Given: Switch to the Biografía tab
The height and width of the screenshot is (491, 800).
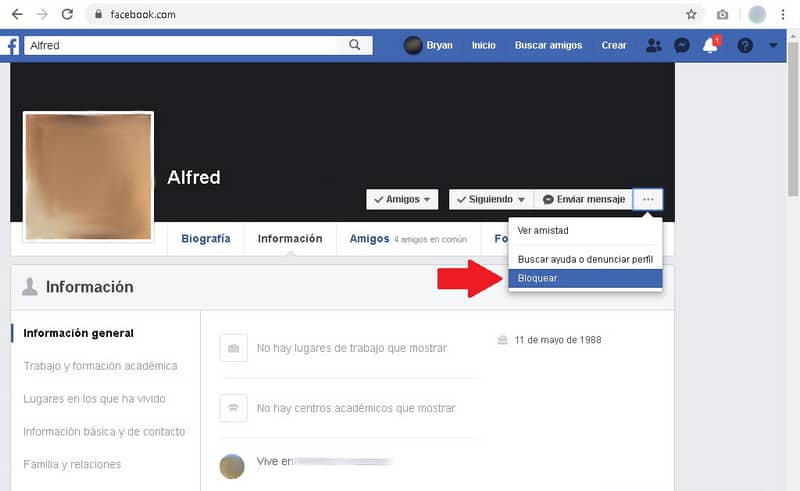Looking at the screenshot, I should point(206,239).
